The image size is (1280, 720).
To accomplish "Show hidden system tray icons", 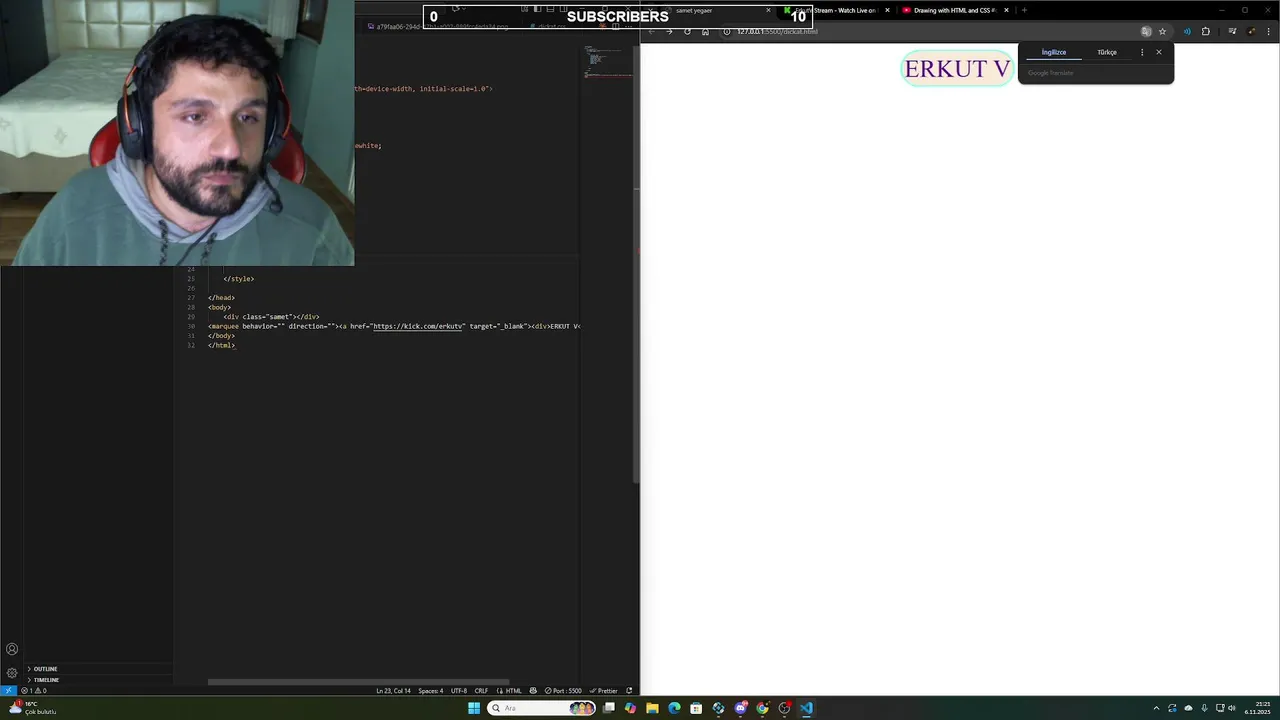I will coord(1156,708).
